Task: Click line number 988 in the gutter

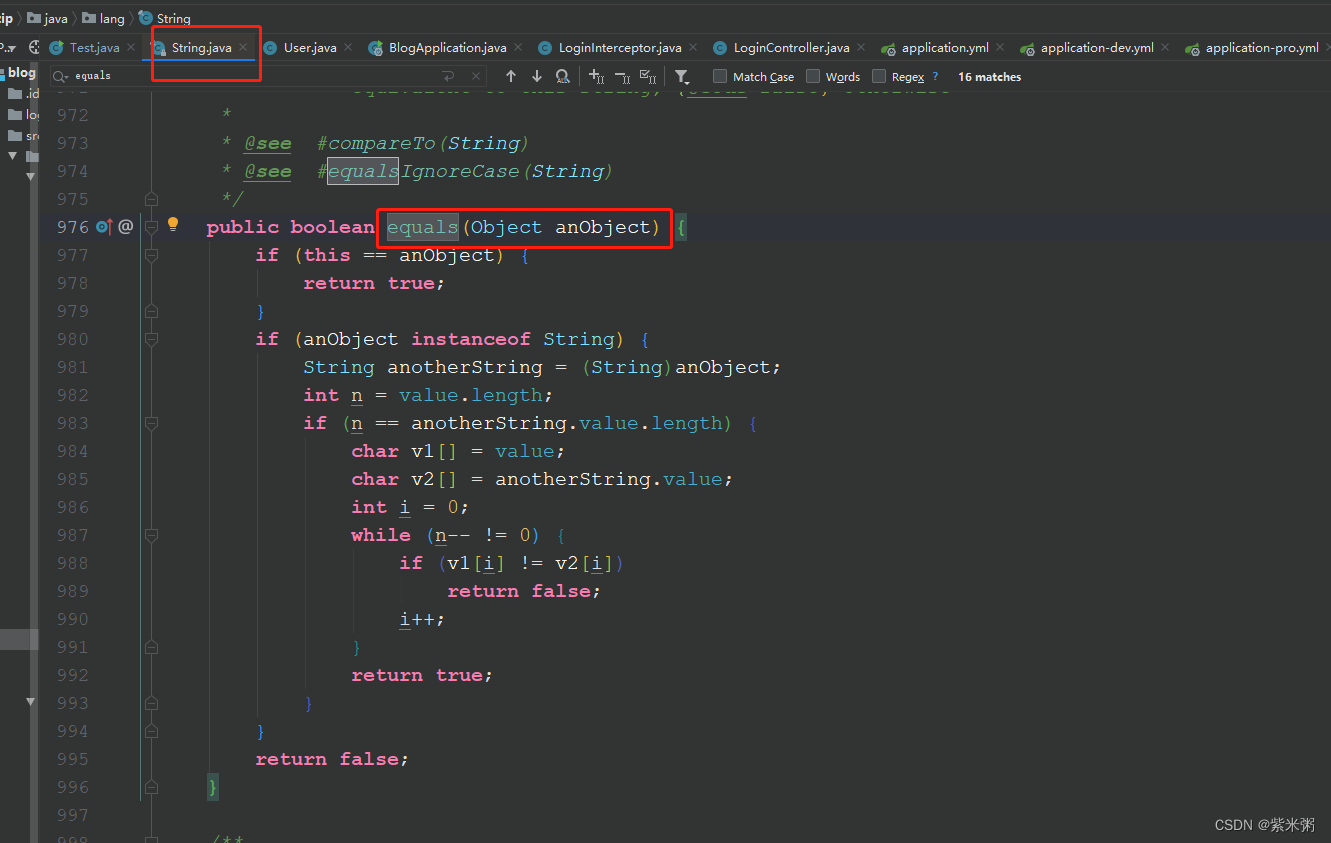Action: click(x=72, y=563)
